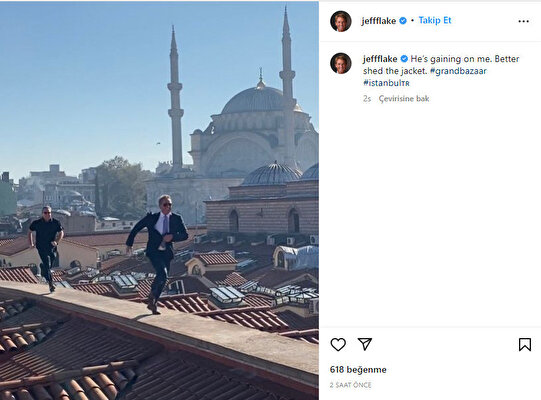Show translation via Çevirisine bak

[404, 99]
